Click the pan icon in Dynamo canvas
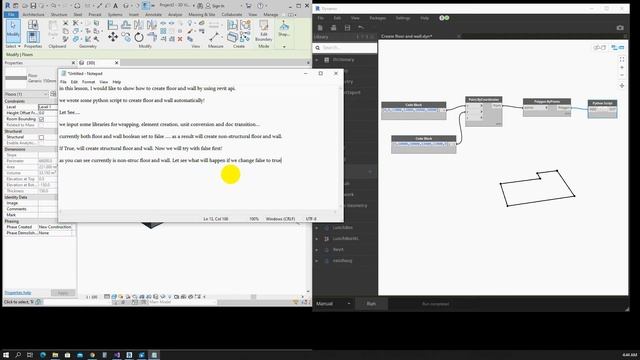The height and width of the screenshot is (360, 640). (622, 86)
